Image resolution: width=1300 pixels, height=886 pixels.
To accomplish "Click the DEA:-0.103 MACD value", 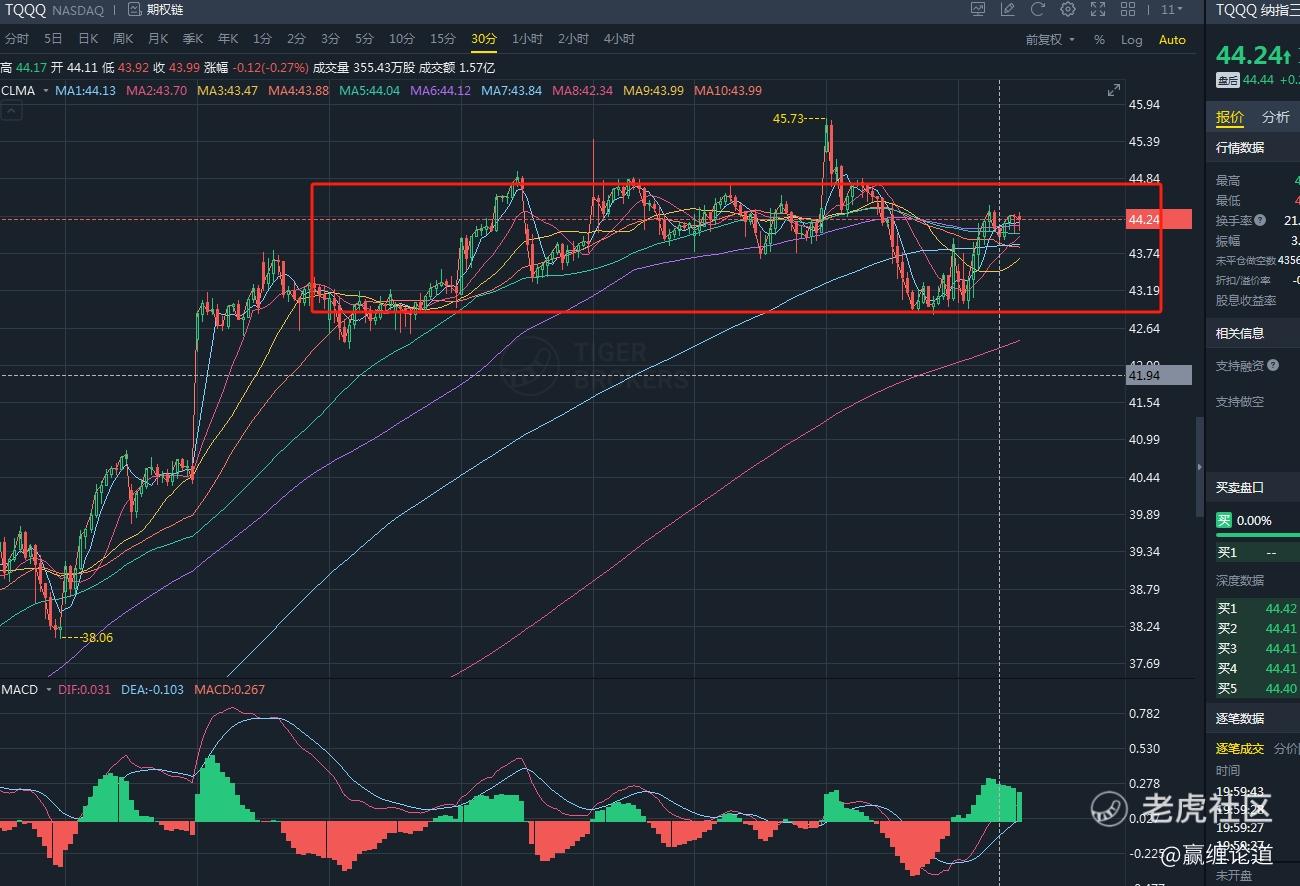I will pyautogui.click(x=153, y=690).
